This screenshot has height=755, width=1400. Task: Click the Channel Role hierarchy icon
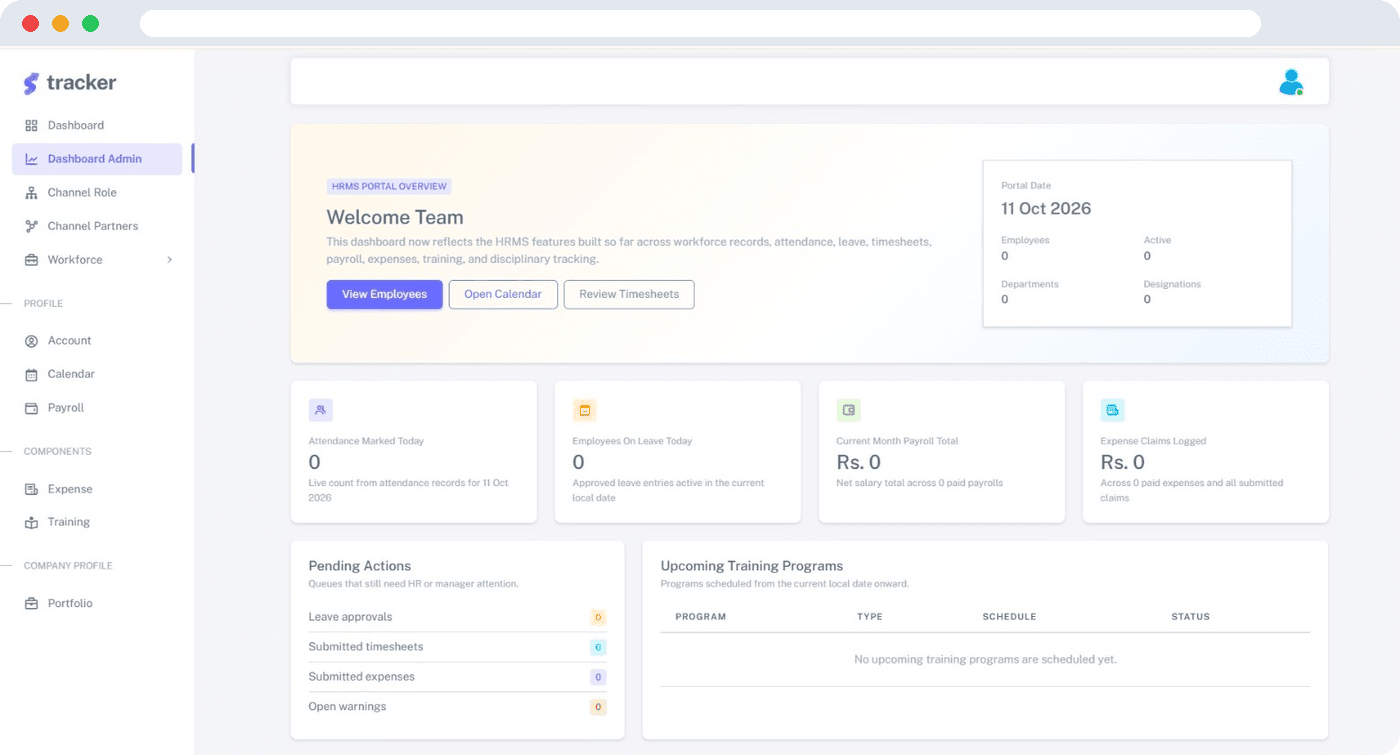pos(31,193)
